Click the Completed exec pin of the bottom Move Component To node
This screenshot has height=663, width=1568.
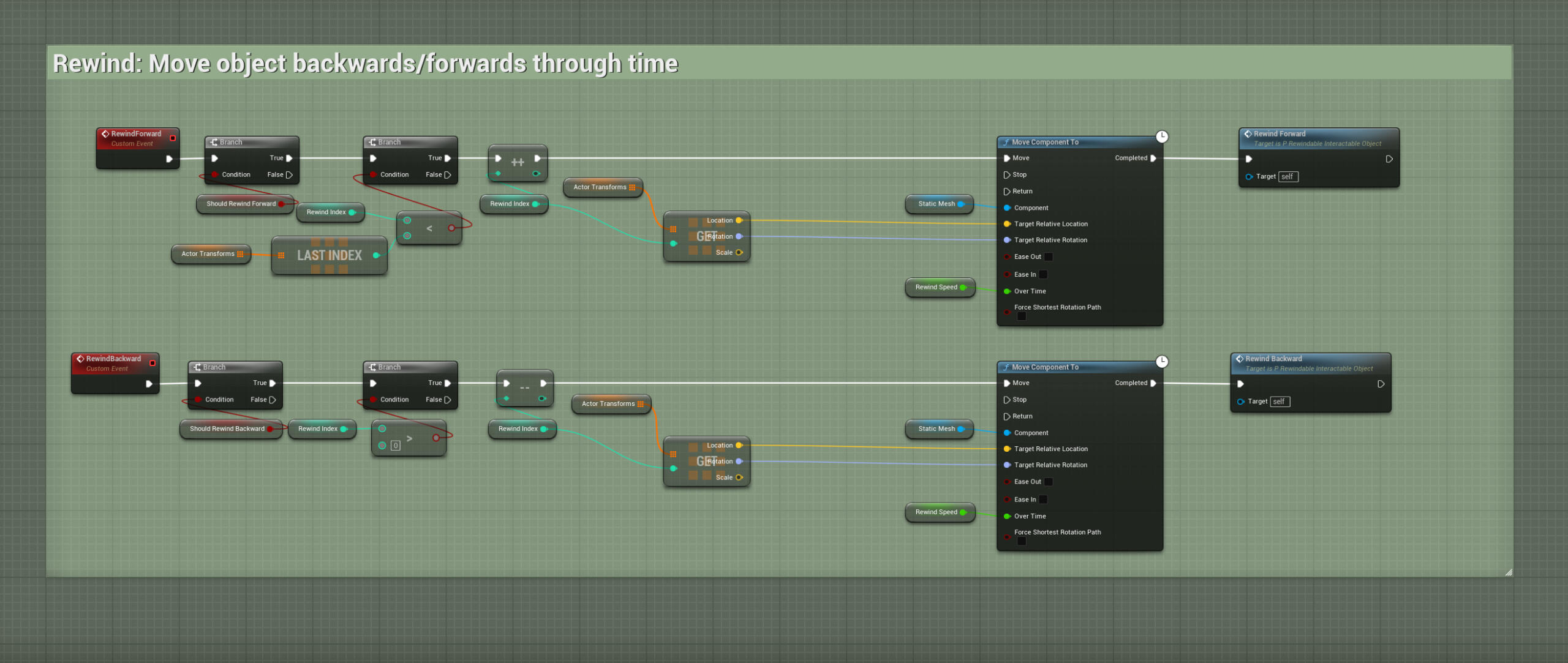pos(1153,383)
